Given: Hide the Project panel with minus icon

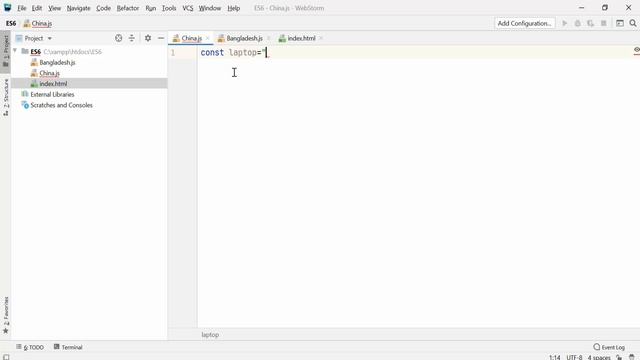Looking at the screenshot, I should [161, 38].
